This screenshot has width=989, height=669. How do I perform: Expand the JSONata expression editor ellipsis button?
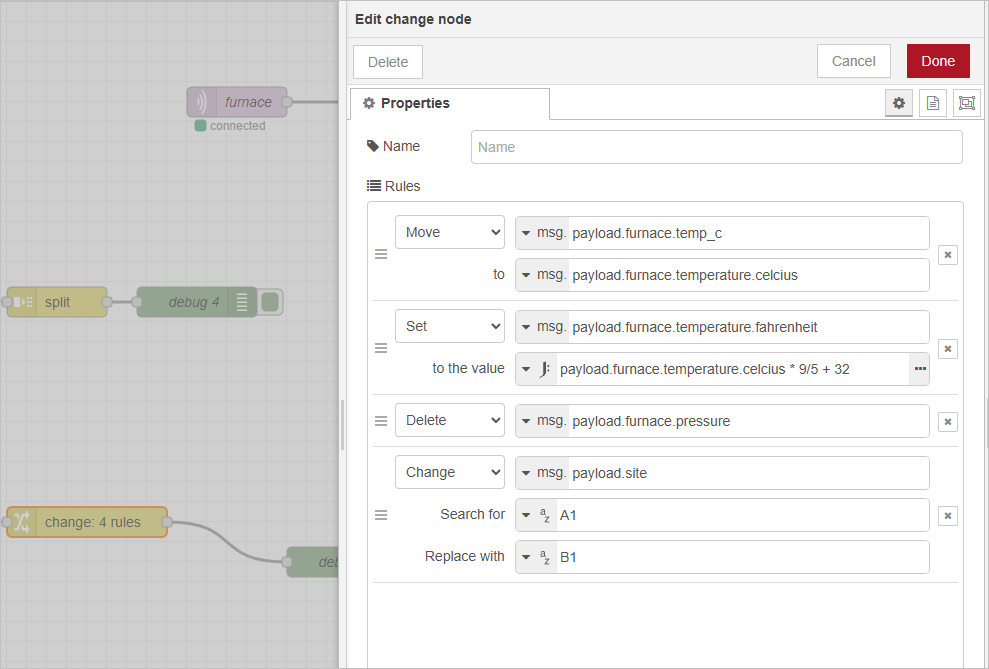coord(919,369)
